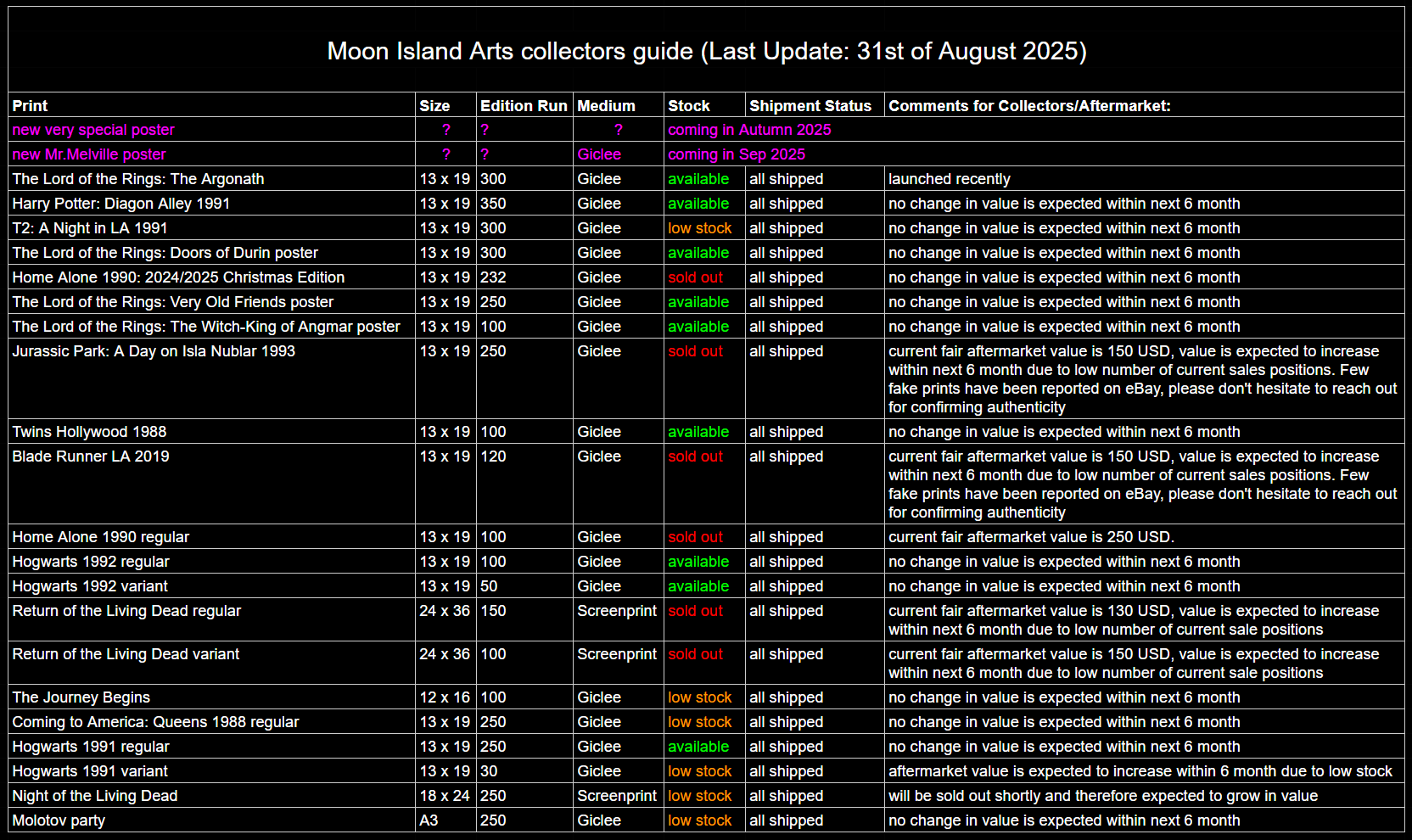Image resolution: width=1412 pixels, height=840 pixels.
Task: Select the 'Doors of Durin poster' print
Action: click(165, 253)
